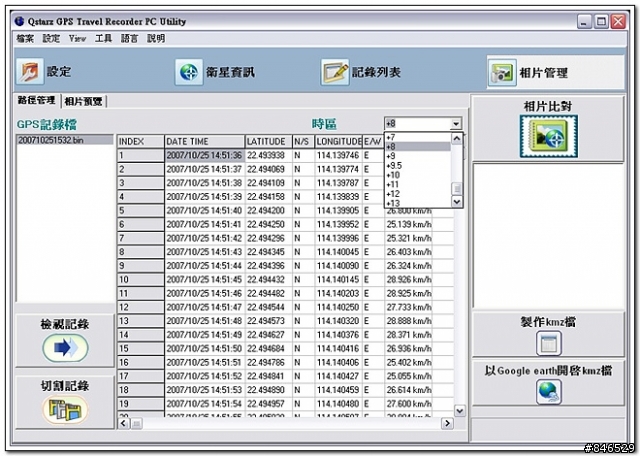640x456 pixels.
Task: Select +13 in timezone list
Action: pos(418,203)
